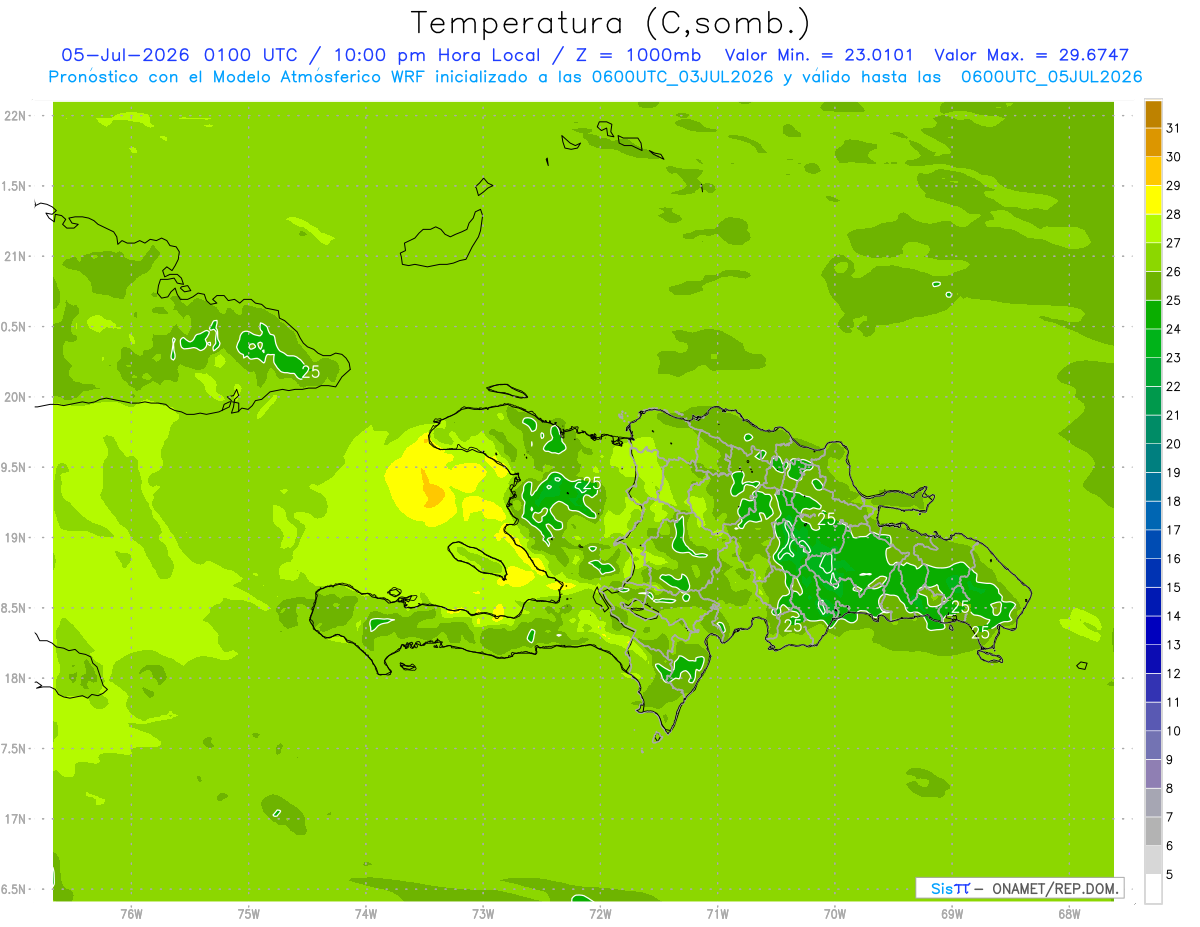The image size is (1200, 927).
Task: Click the "69W" longitude label
Action: tap(952, 913)
